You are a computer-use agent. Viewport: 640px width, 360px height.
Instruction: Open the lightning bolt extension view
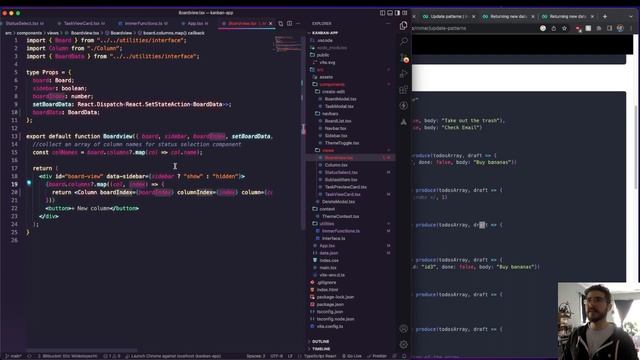(403, 106)
